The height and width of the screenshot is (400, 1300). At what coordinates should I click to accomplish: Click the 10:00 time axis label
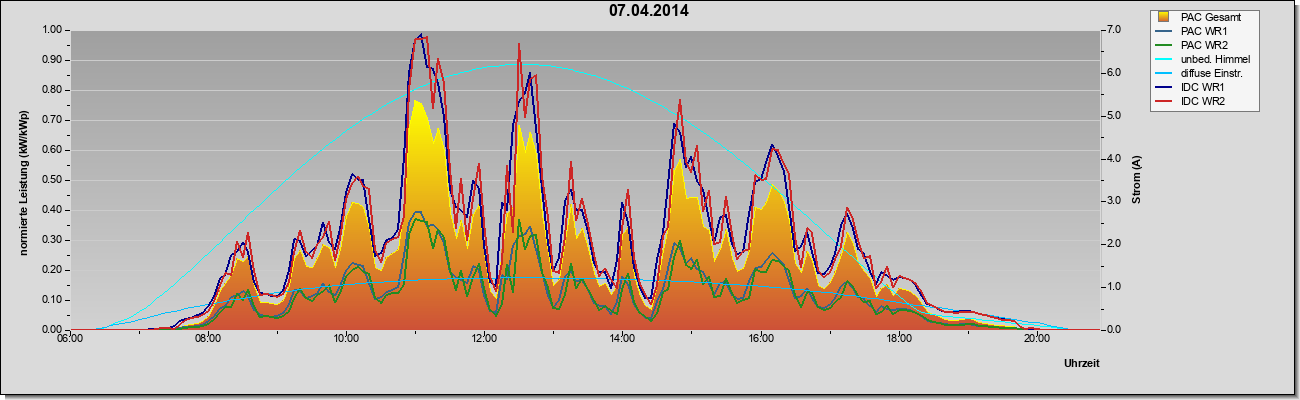[346, 338]
